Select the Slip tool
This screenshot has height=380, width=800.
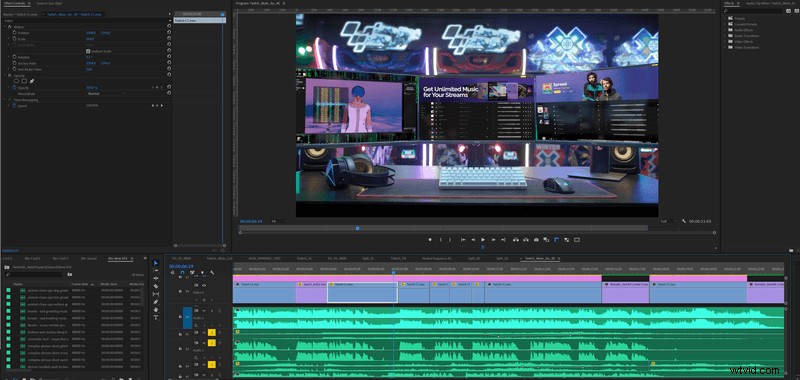[x=156, y=294]
